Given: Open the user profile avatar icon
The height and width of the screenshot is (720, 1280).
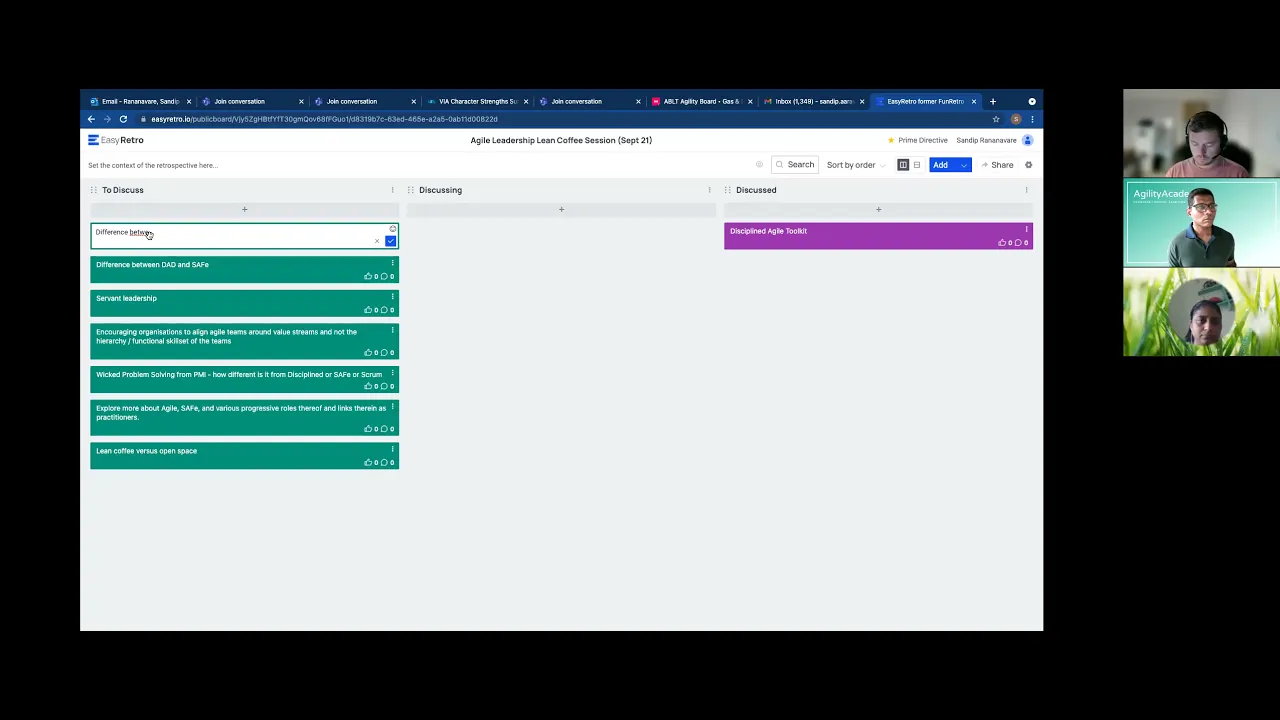Looking at the screenshot, I should point(1027,140).
